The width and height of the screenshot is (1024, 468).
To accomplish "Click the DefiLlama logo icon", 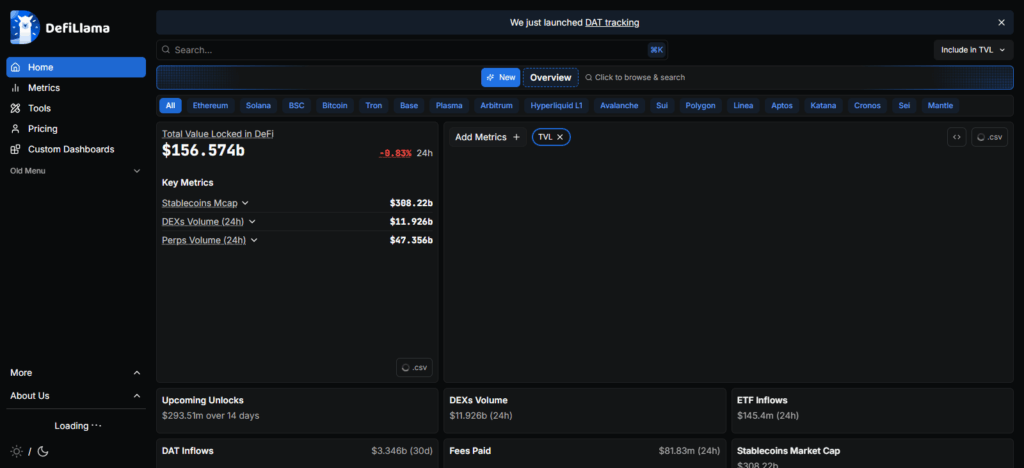I will (24, 28).
